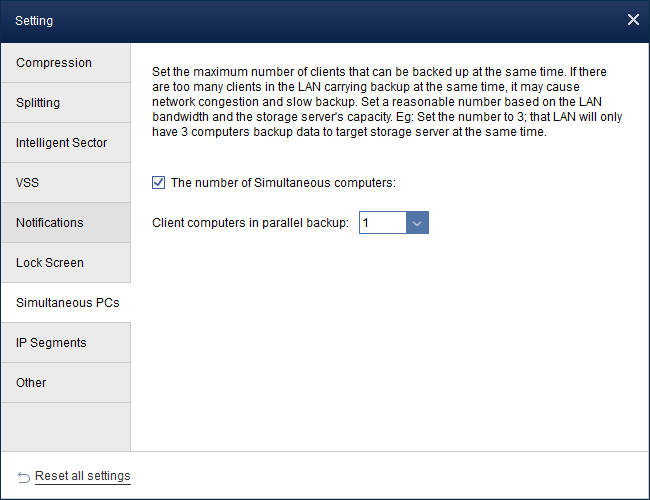650x500 pixels.
Task: Click the 'Client computers in parallel backup' label
Action: (250, 223)
